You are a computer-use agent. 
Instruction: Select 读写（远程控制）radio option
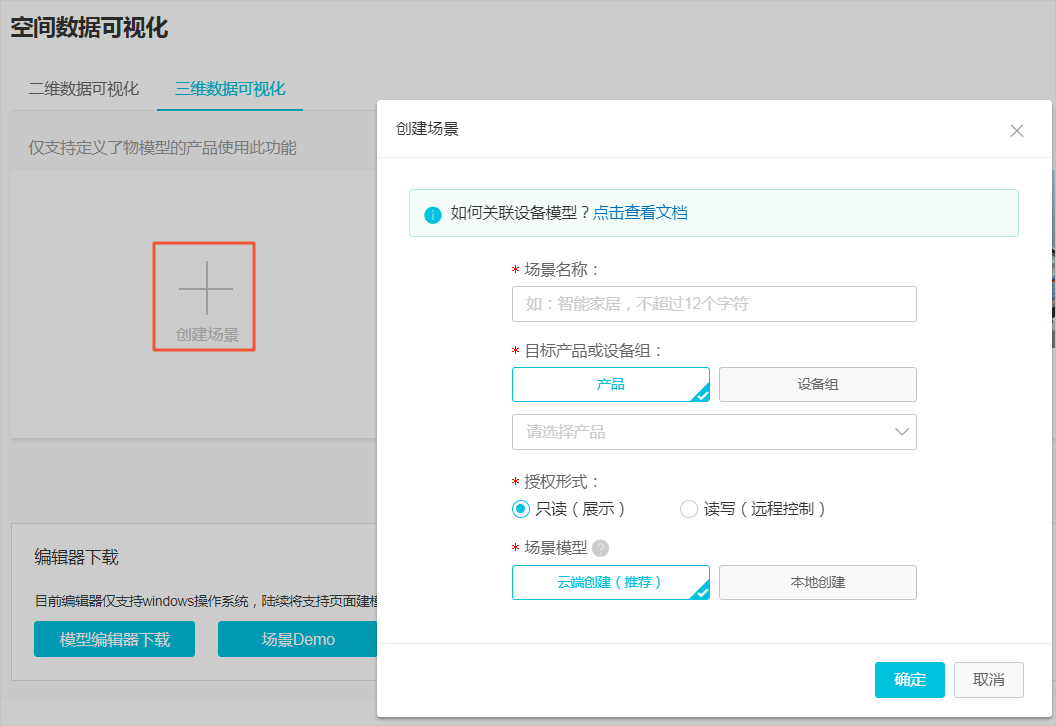pyautogui.click(x=689, y=509)
